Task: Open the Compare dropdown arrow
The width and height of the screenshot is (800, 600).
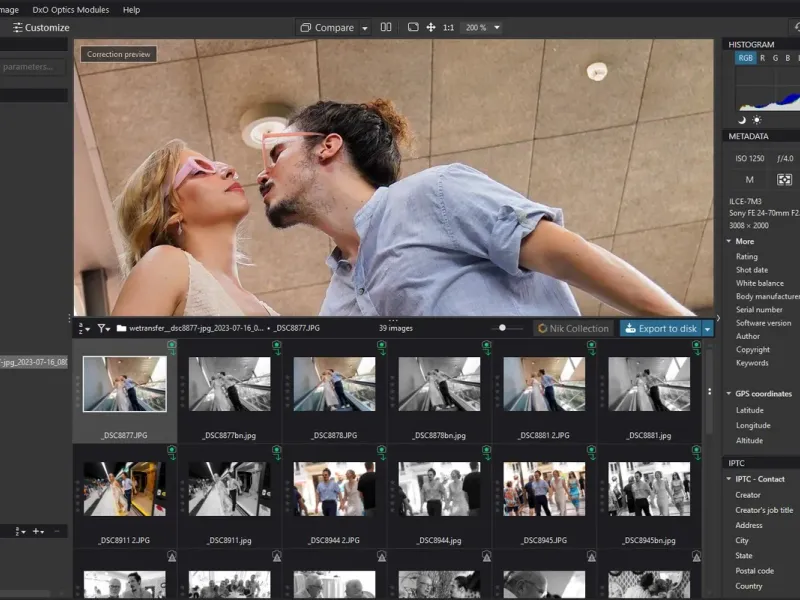Action: (x=364, y=28)
